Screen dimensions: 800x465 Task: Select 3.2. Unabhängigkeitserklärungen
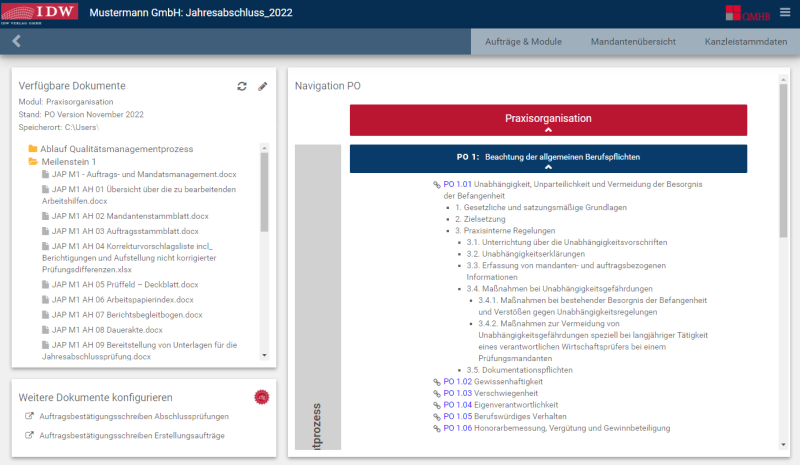(x=526, y=254)
